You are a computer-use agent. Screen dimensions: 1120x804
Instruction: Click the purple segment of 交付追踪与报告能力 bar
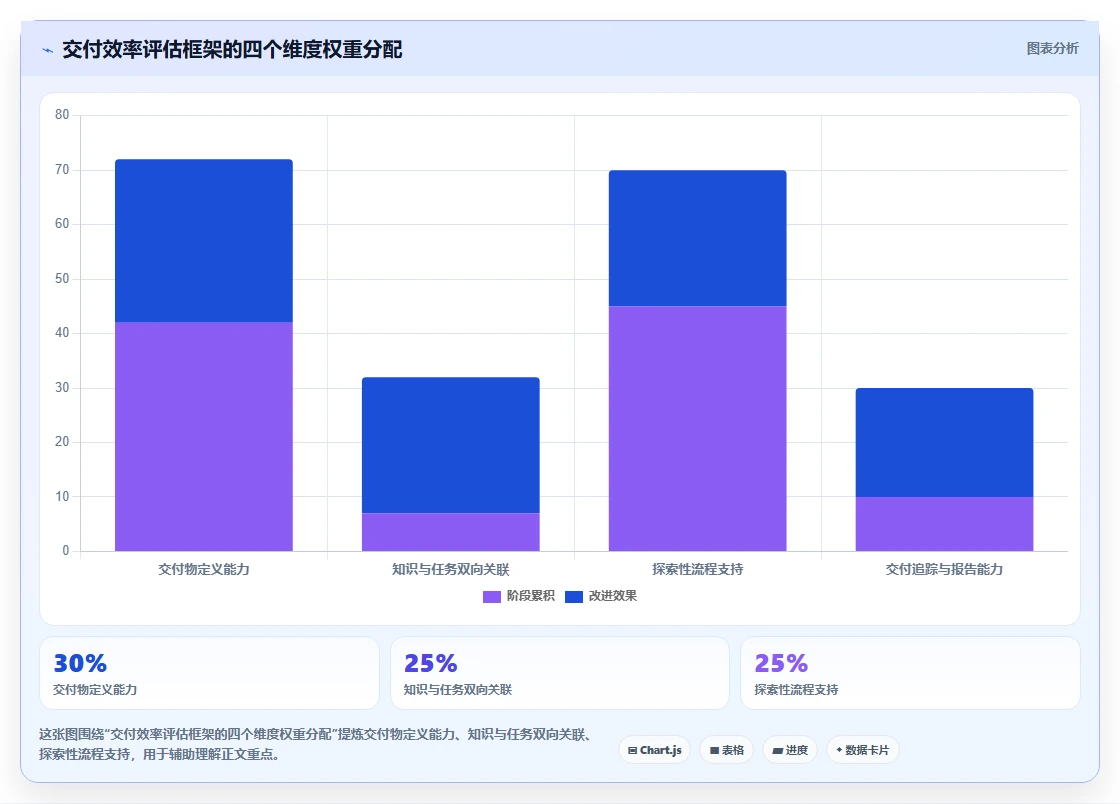[x=944, y=523]
